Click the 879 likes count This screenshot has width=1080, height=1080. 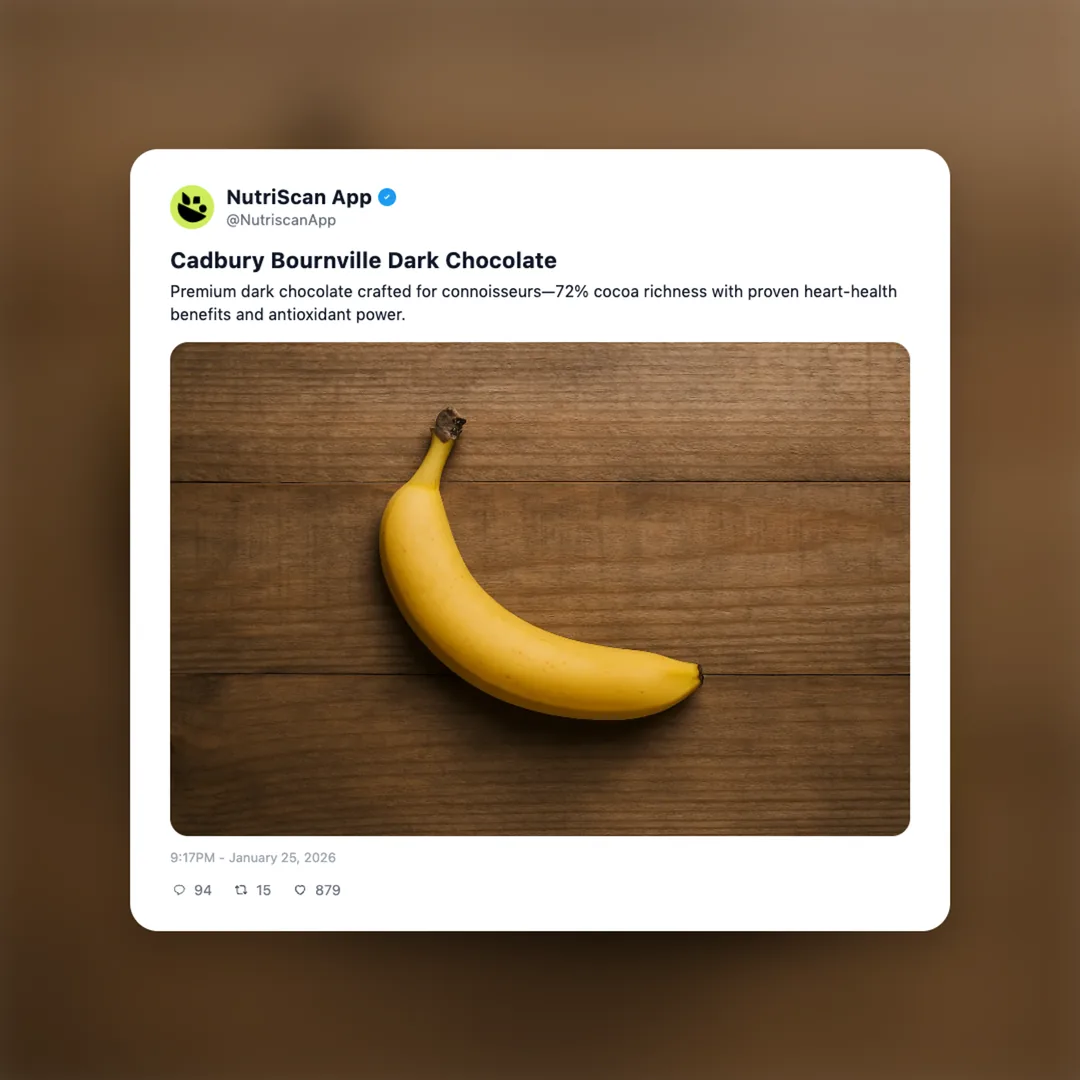(x=328, y=890)
